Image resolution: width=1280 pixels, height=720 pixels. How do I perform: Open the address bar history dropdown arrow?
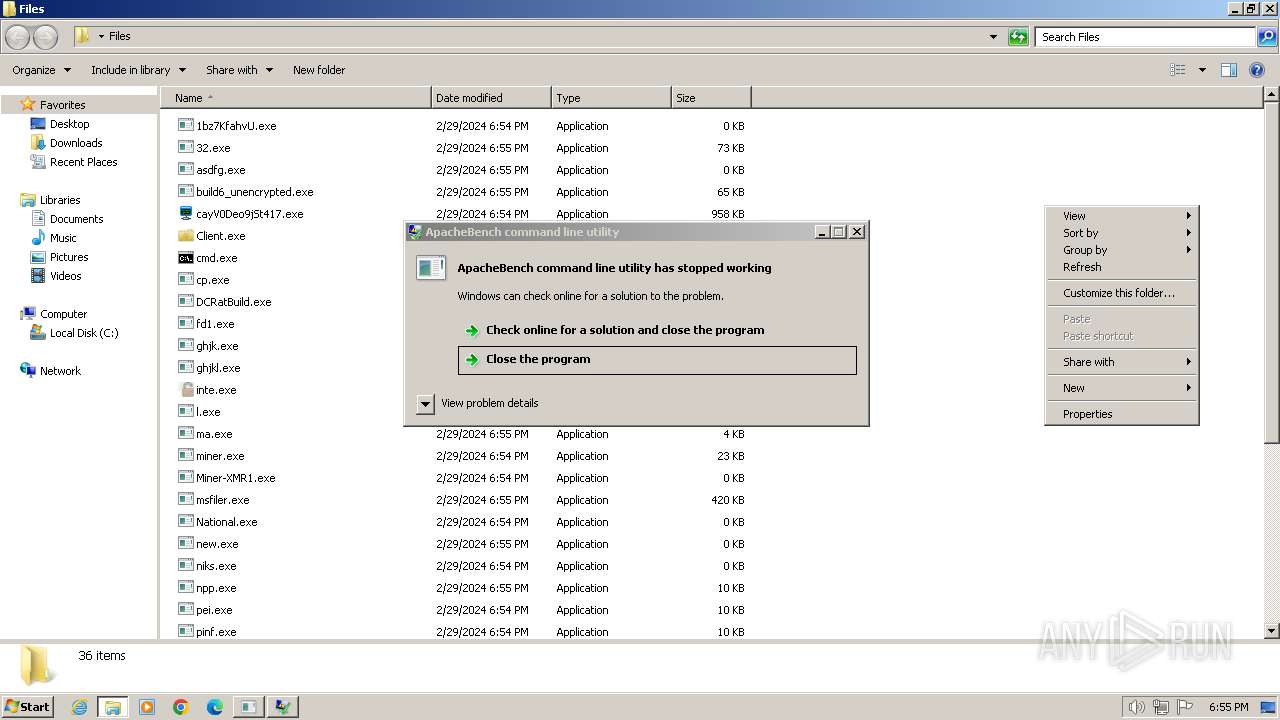(x=993, y=37)
